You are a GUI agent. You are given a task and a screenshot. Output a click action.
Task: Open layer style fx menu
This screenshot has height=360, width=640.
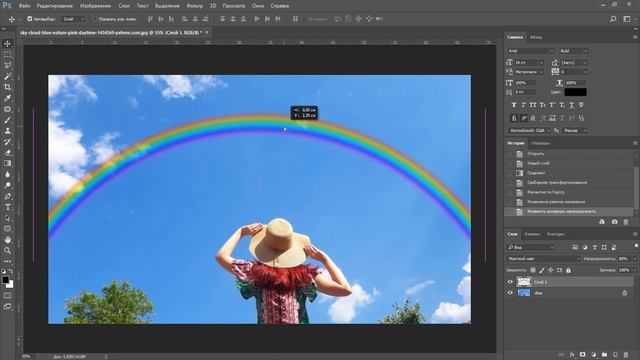pos(572,355)
